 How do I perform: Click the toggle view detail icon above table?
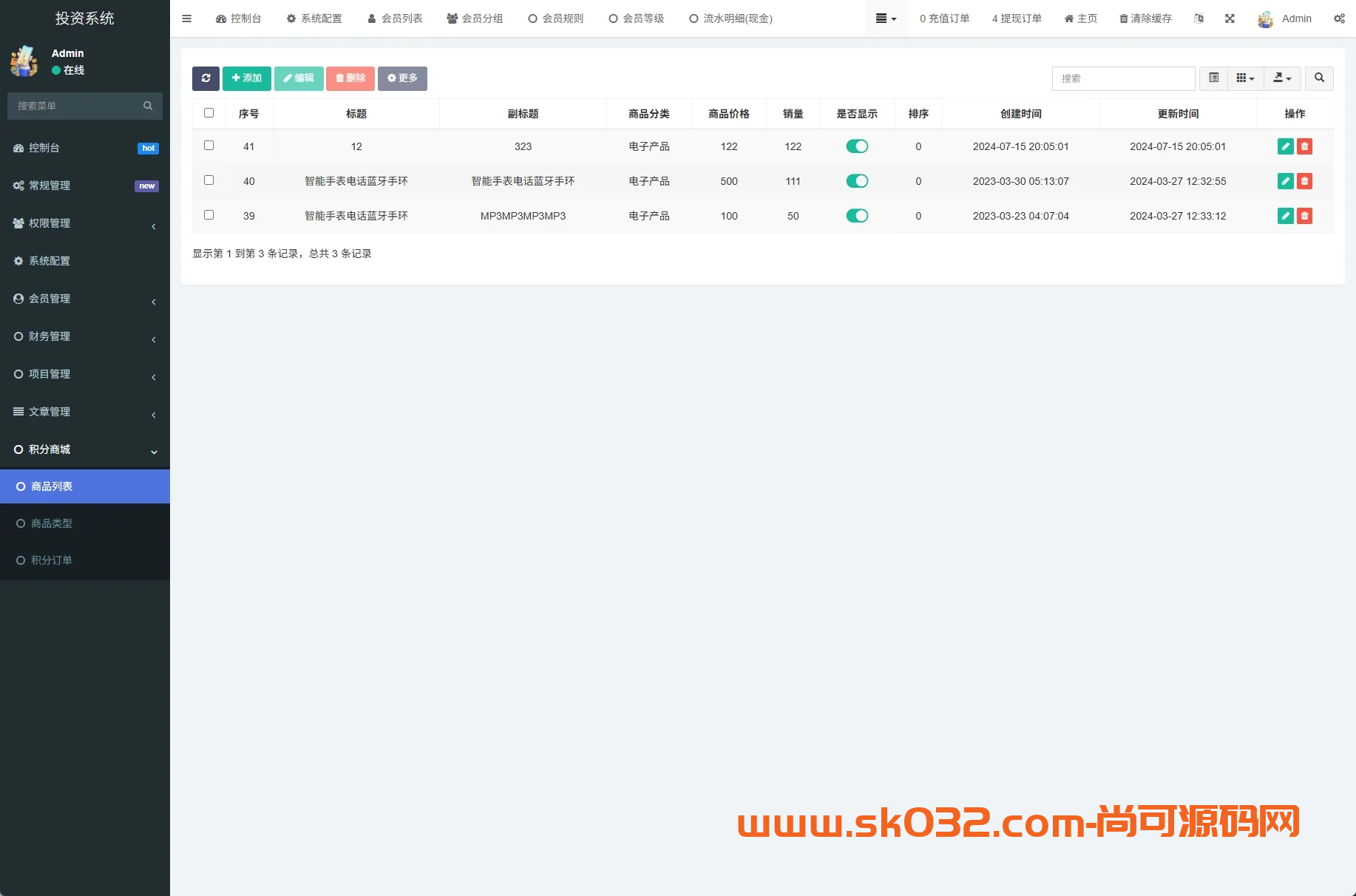click(1213, 78)
